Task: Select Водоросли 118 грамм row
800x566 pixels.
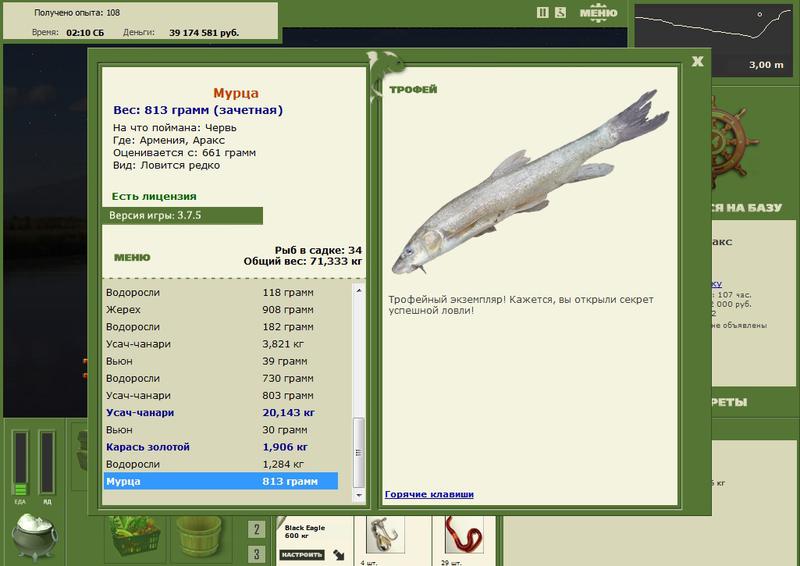Action: pos(220,292)
